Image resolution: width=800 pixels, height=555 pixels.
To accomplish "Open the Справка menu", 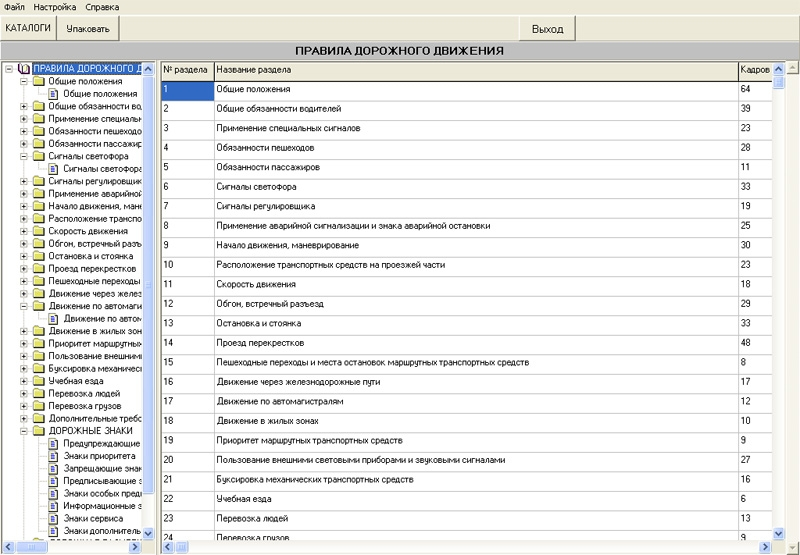I will tap(102, 7).
